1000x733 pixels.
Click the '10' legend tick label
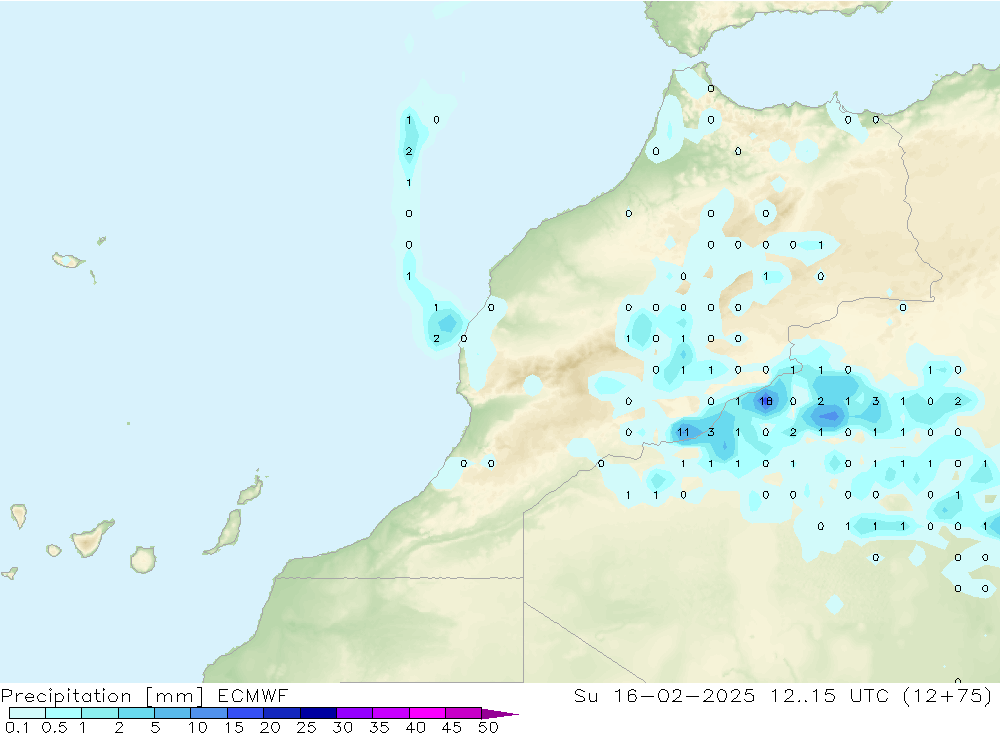coord(198,727)
